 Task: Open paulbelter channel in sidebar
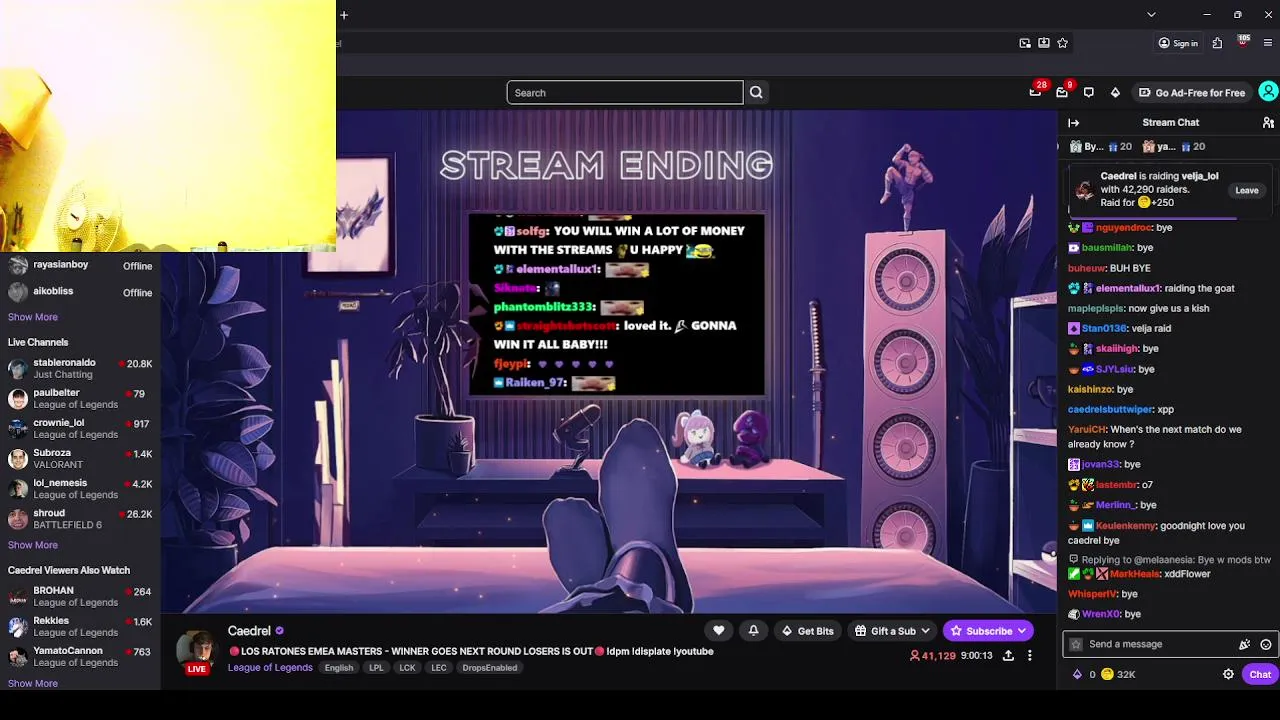80,399
